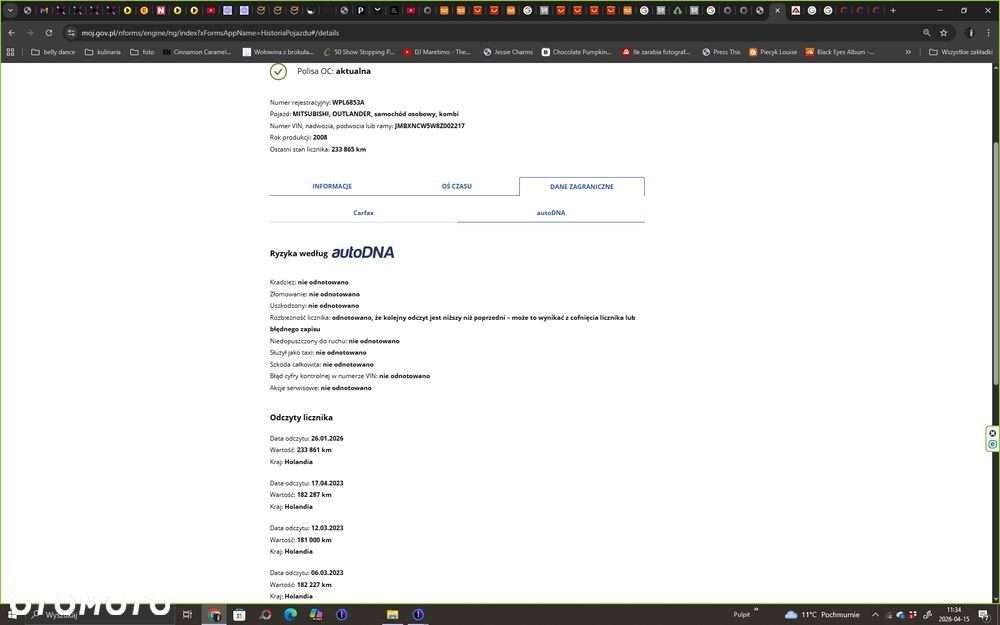Image resolution: width=1000 pixels, height=625 pixels.
Task: Open Microsoft Edge from the taskbar
Action: [x=290, y=615]
